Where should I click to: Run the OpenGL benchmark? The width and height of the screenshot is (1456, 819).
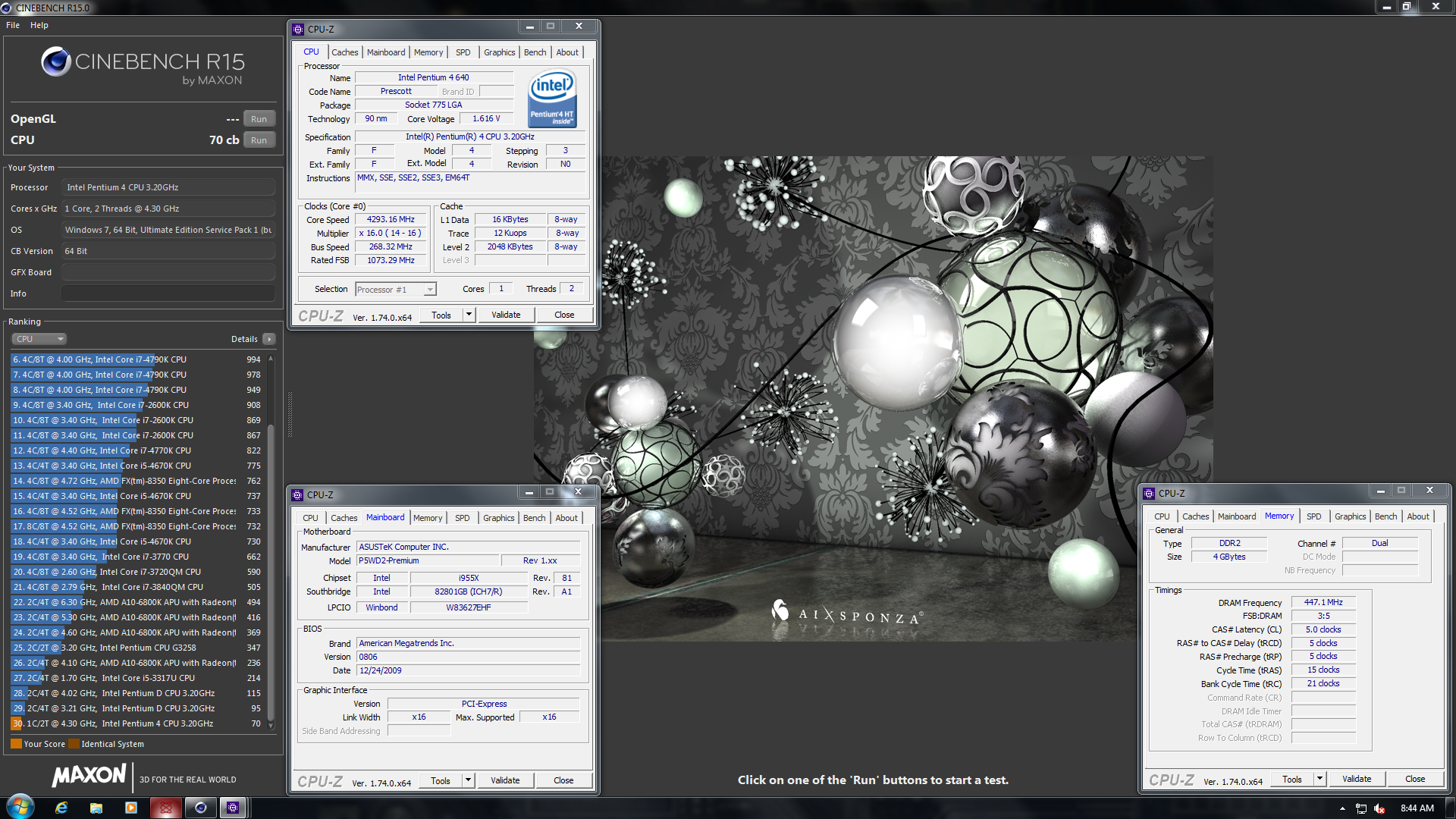[259, 119]
